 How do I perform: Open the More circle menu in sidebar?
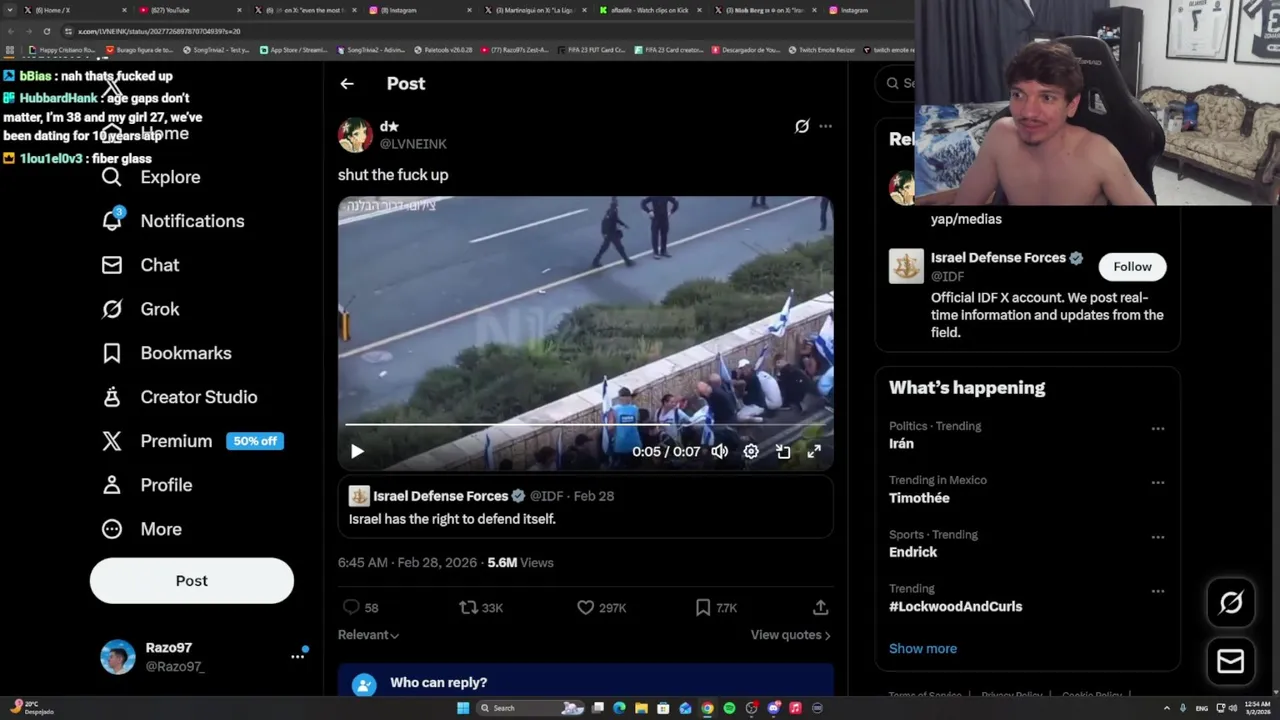coord(141,529)
